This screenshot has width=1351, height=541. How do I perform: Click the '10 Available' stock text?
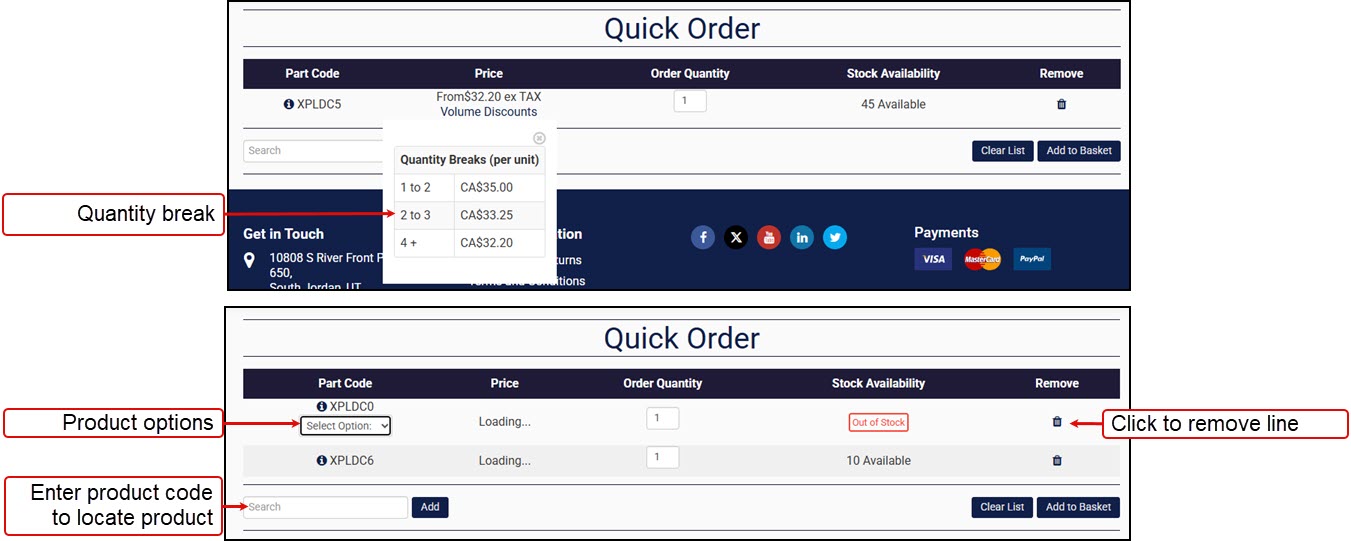tap(878, 461)
